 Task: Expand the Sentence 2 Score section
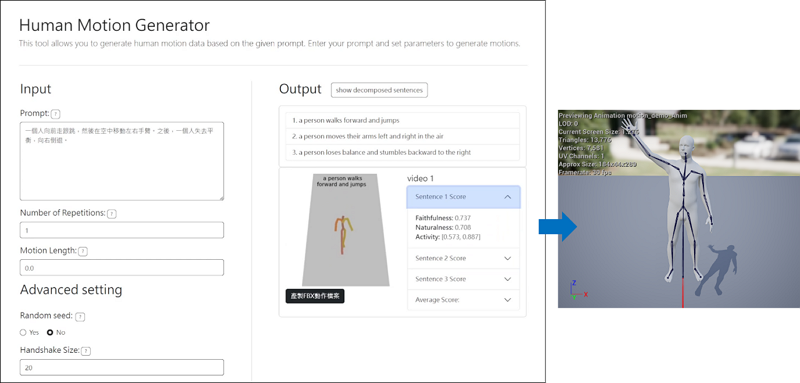click(x=463, y=259)
